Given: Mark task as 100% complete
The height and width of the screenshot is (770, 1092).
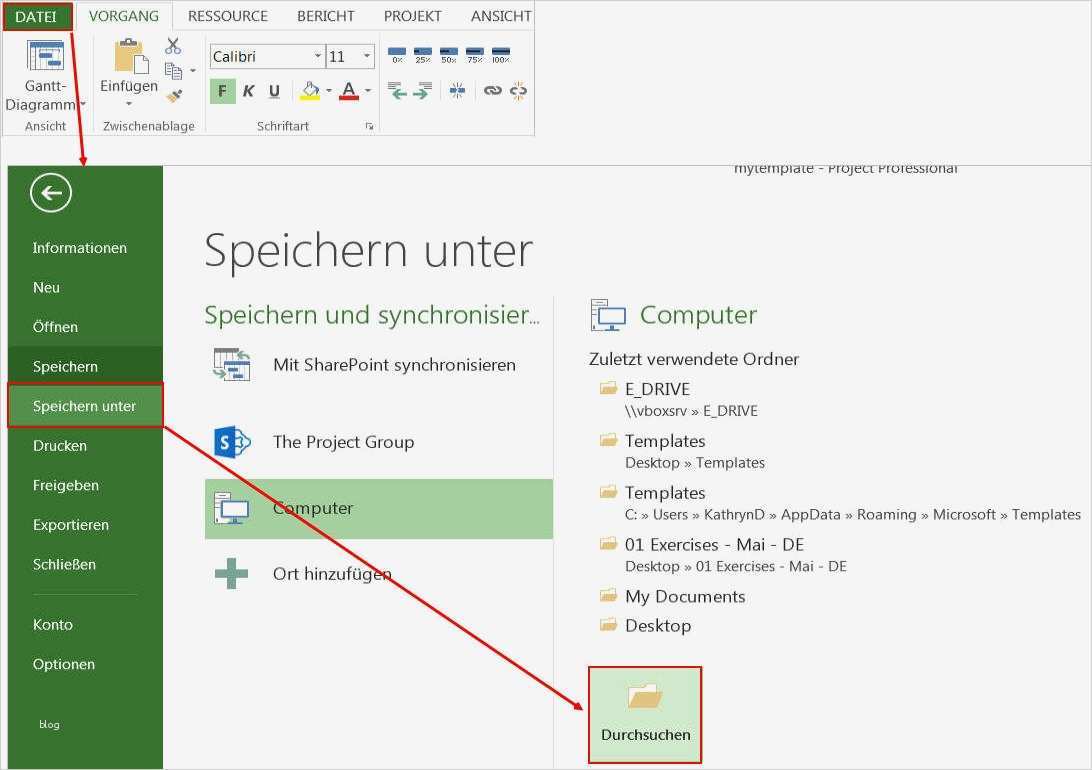Looking at the screenshot, I should click(x=500, y=52).
